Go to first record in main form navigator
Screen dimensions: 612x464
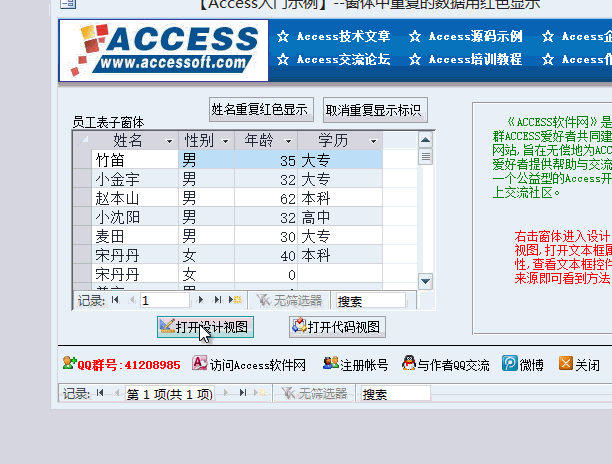coord(100,393)
